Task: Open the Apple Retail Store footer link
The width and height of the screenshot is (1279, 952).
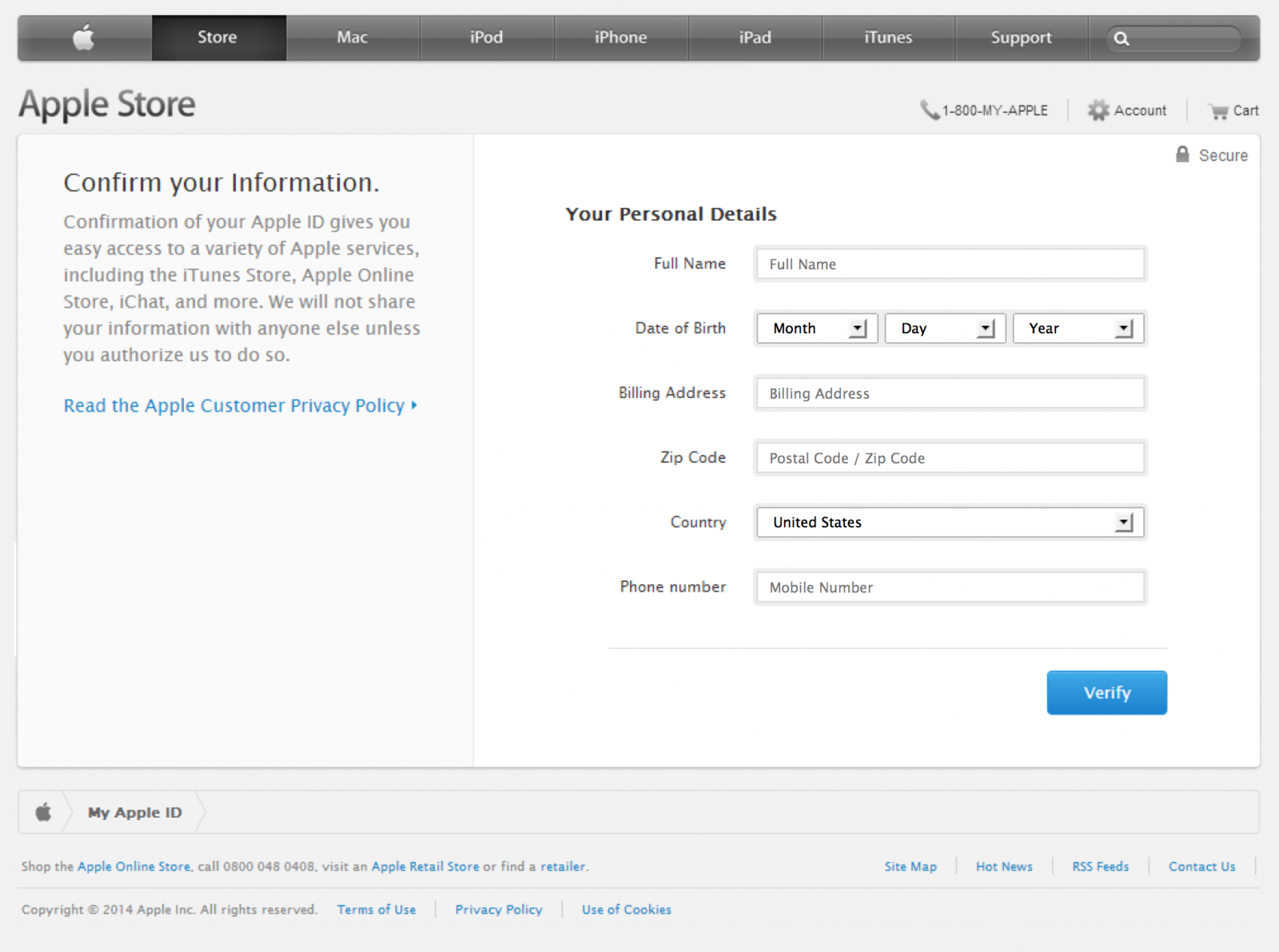Action: pos(425,866)
